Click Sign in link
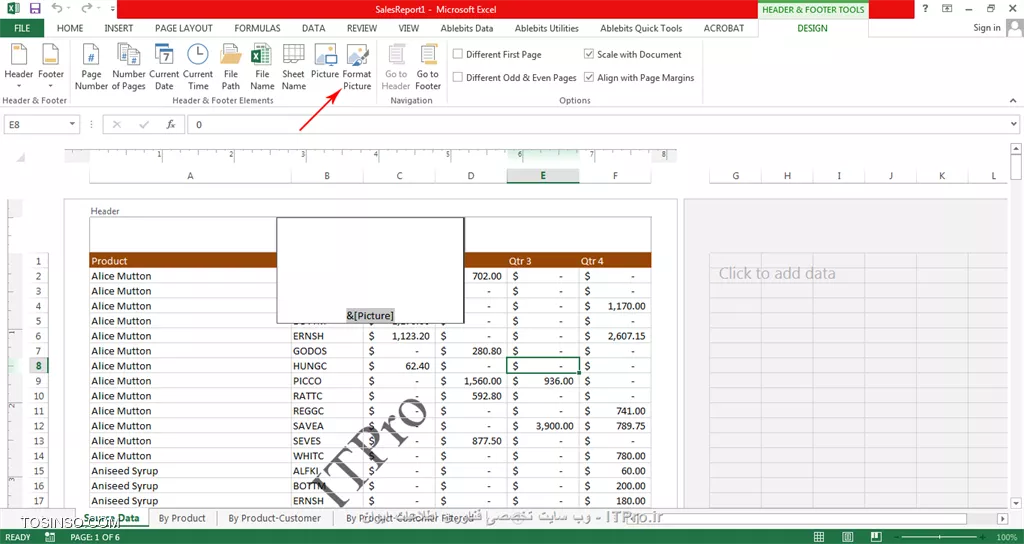This screenshot has height=544, width=1024. [986, 27]
